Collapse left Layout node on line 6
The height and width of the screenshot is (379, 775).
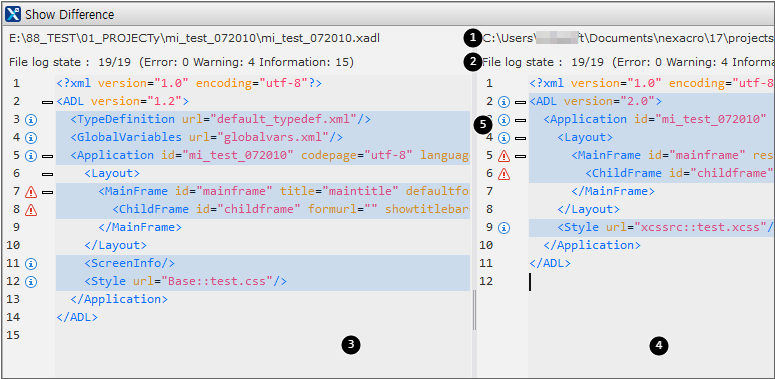pos(47,174)
